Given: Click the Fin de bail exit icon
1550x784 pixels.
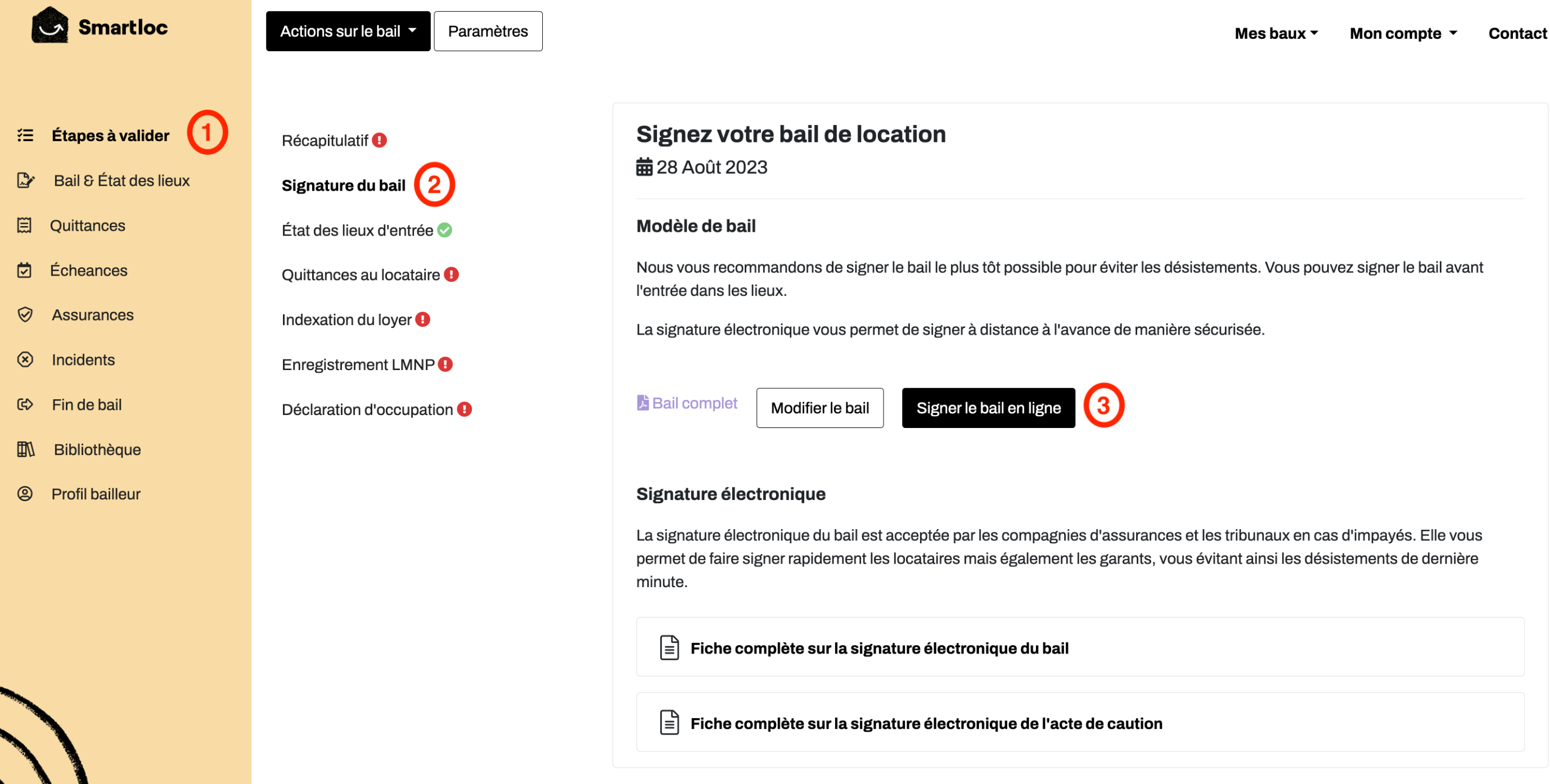Looking at the screenshot, I should click(25, 404).
